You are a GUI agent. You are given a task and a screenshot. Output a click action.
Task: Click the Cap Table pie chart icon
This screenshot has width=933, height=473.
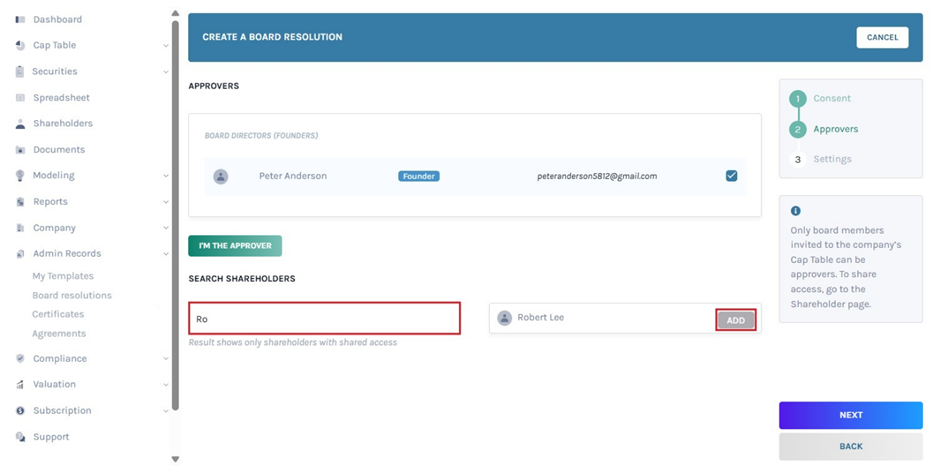[x=20, y=46]
